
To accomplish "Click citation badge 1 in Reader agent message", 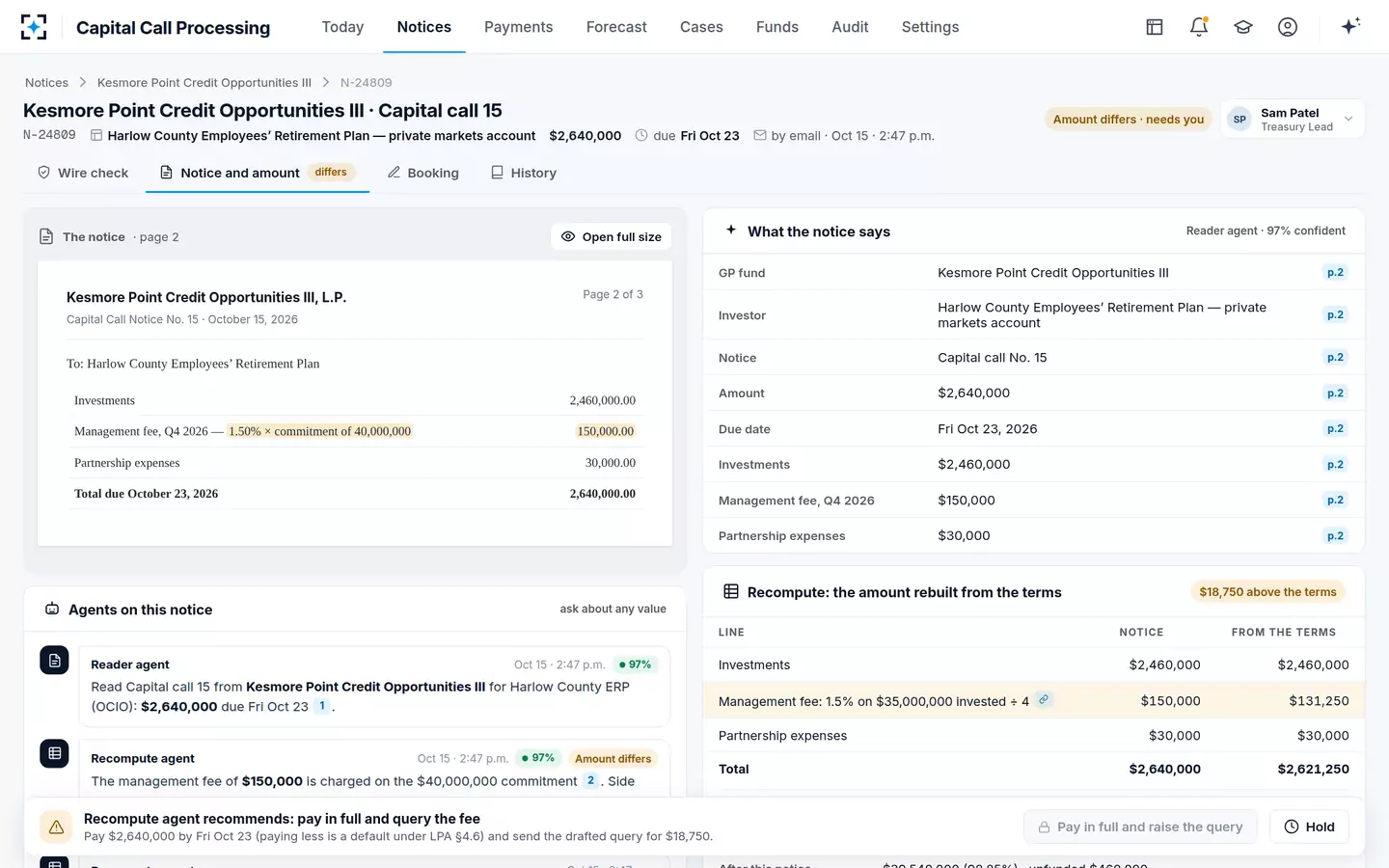I will click(322, 706).
